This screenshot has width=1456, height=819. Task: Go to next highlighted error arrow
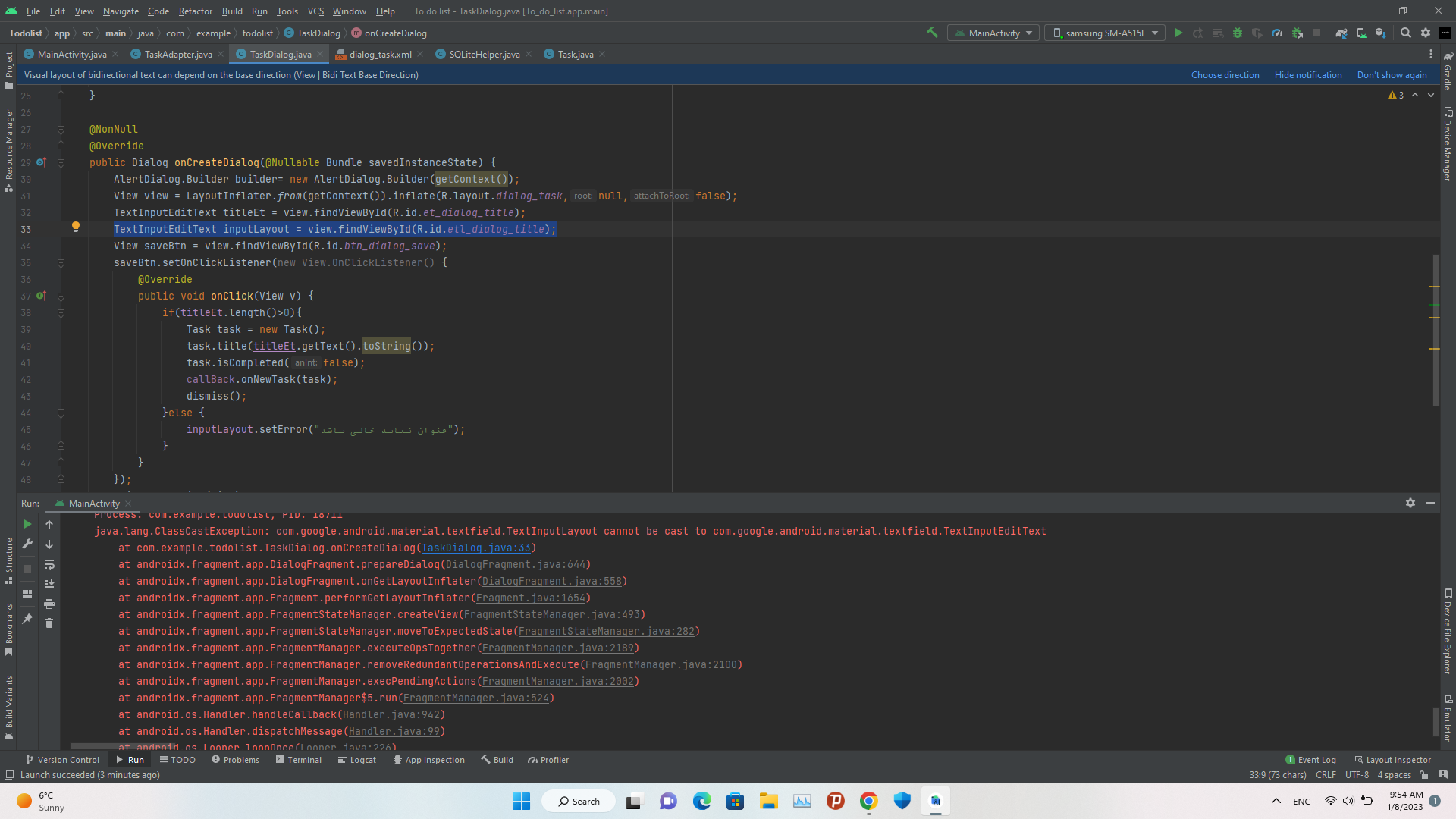(1431, 95)
